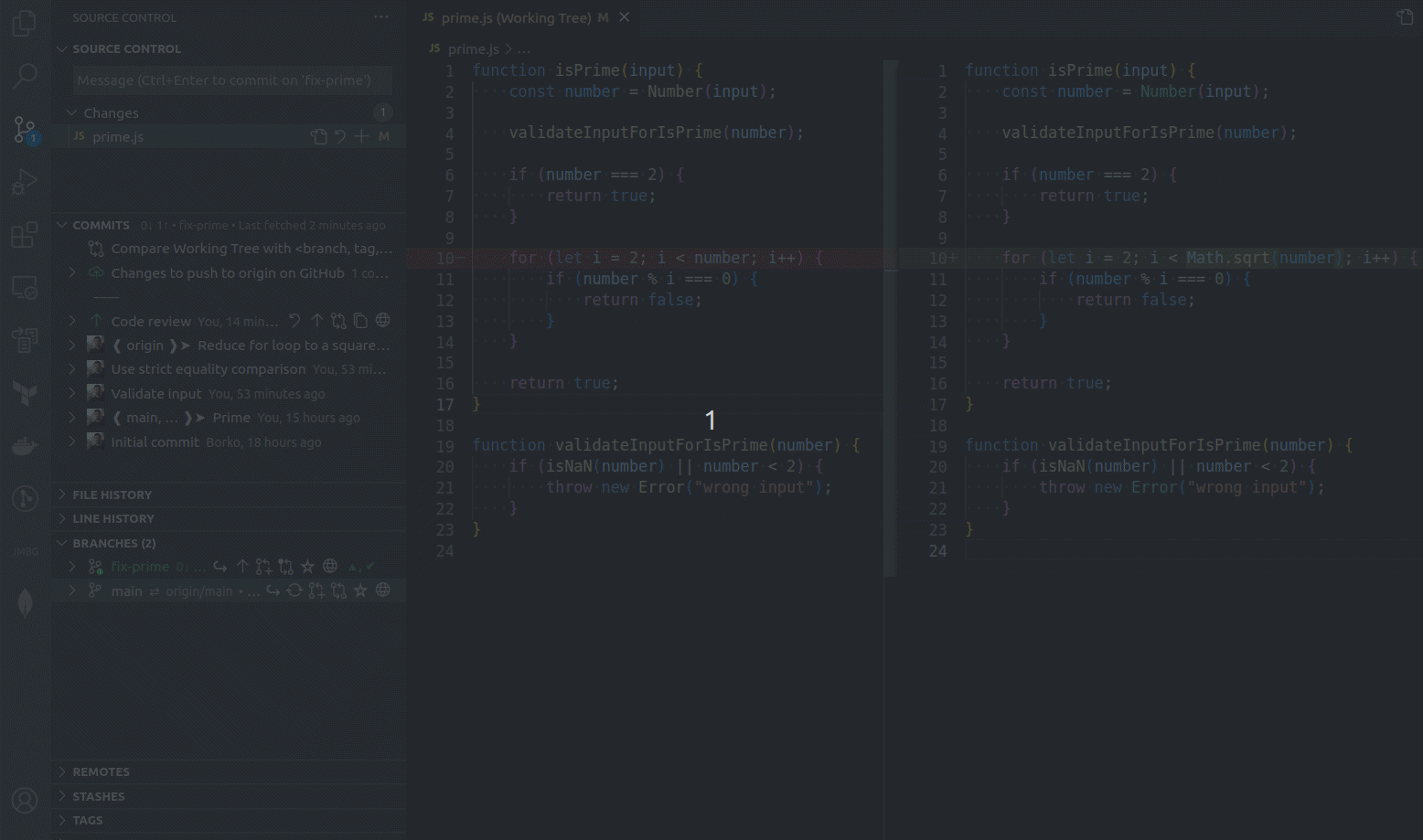Screen dimensions: 1423x840
Task: Select Use strict equality comparison commit
Action: pos(229,369)
